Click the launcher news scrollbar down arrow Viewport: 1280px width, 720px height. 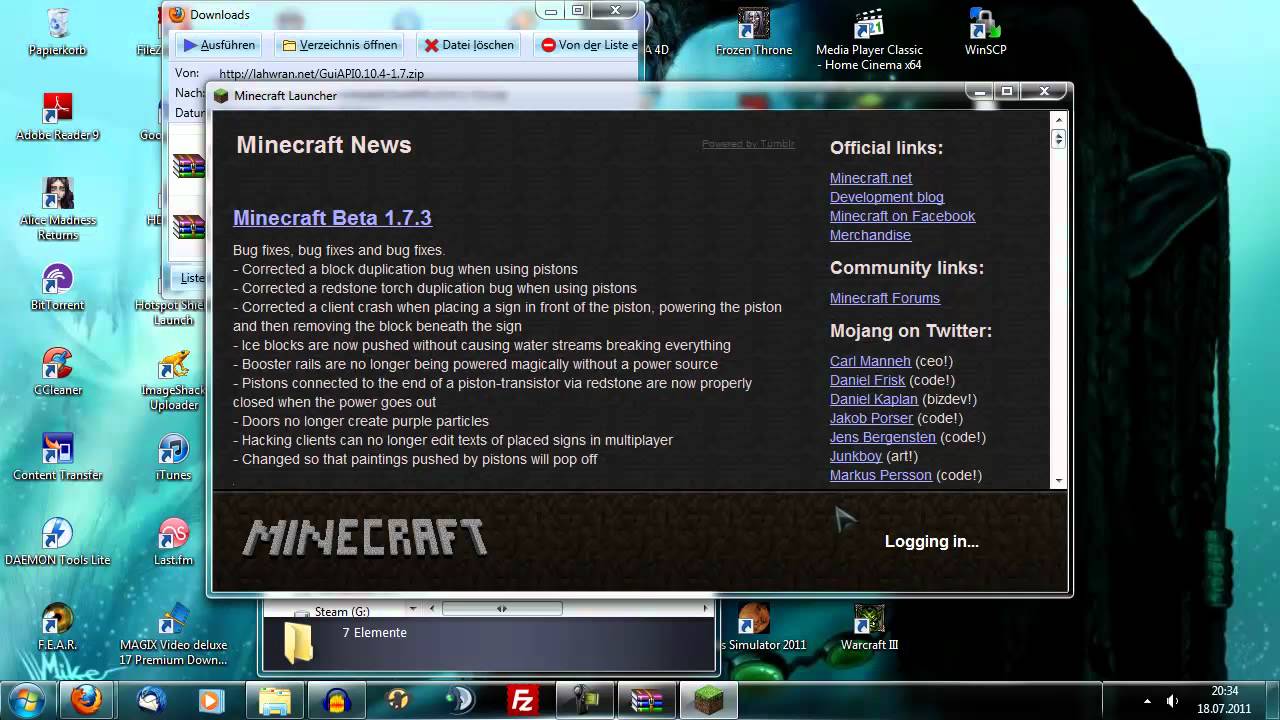coord(1059,480)
